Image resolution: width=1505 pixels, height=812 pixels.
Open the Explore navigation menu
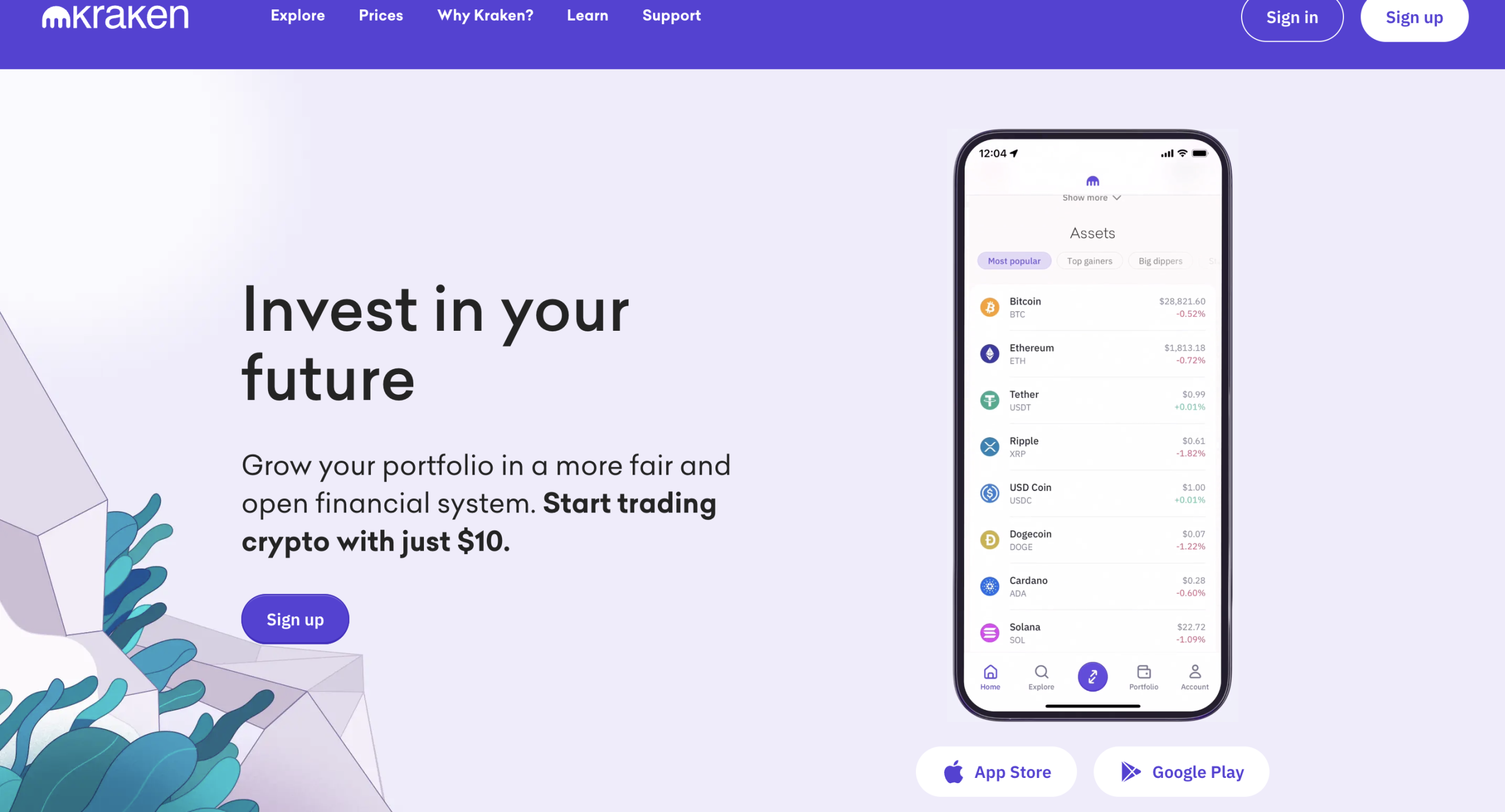click(297, 15)
